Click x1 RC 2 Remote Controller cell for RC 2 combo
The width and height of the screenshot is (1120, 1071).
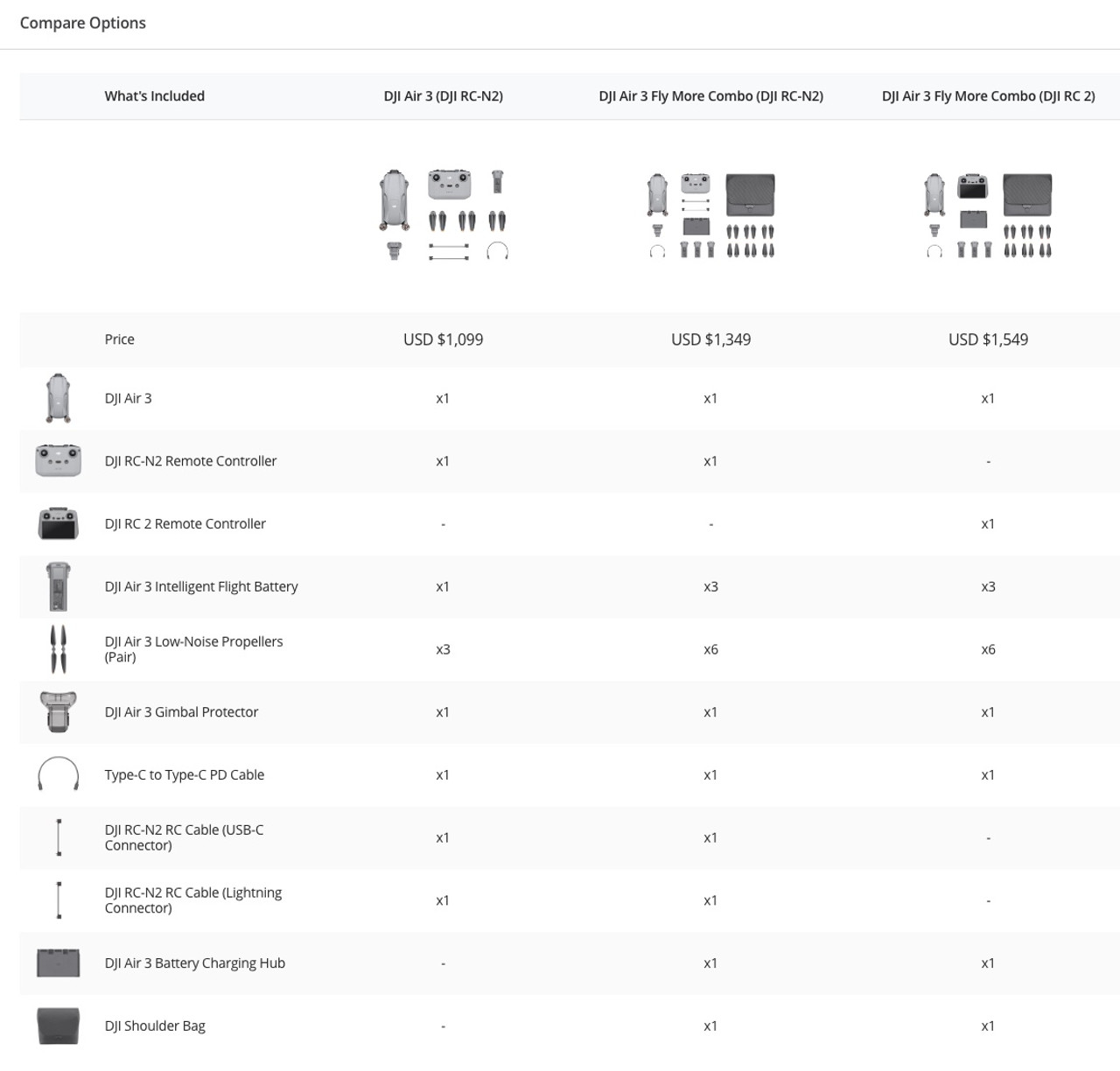pos(989,523)
